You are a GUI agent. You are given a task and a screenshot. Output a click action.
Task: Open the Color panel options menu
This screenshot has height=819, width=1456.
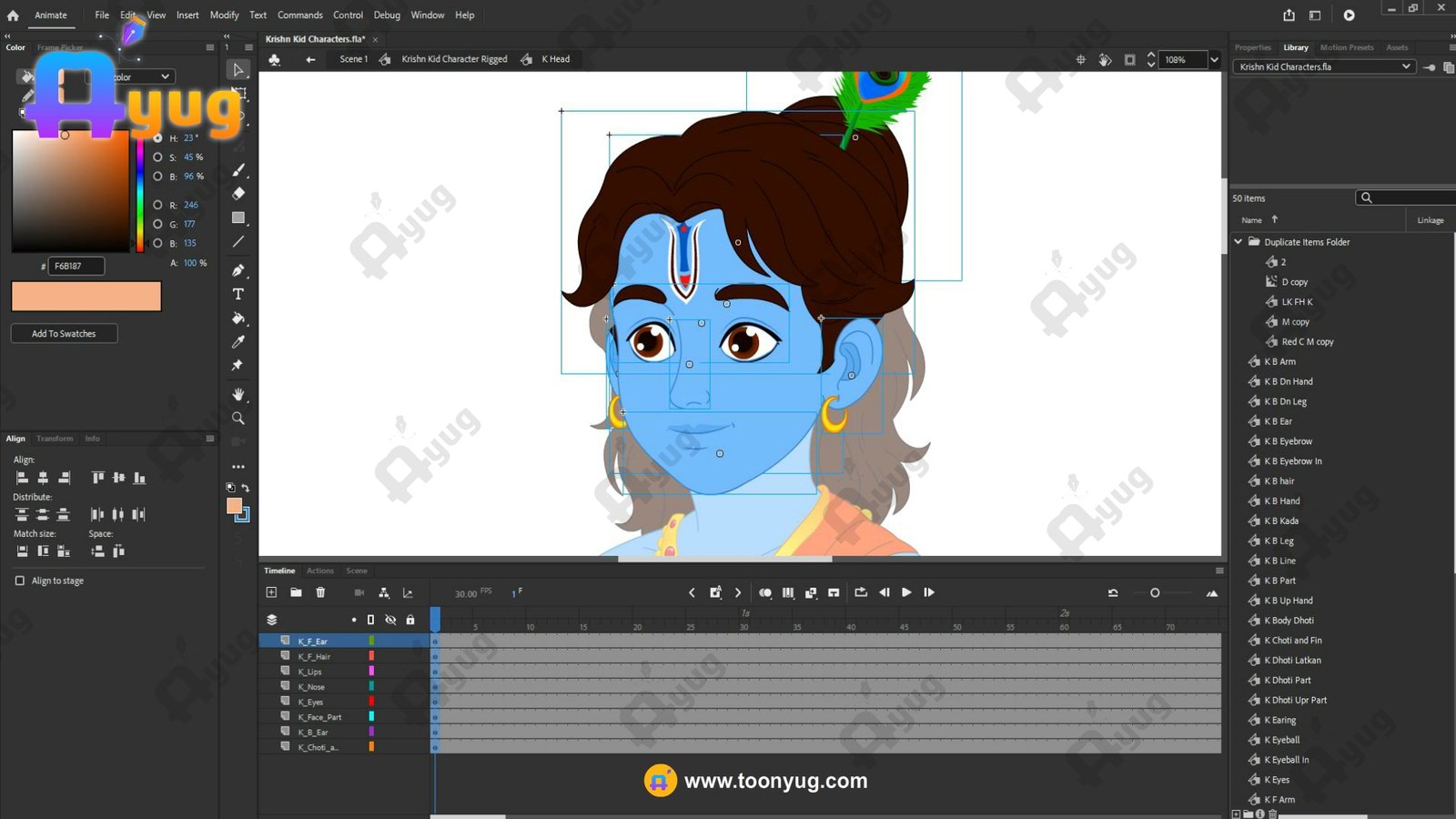[x=210, y=47]
